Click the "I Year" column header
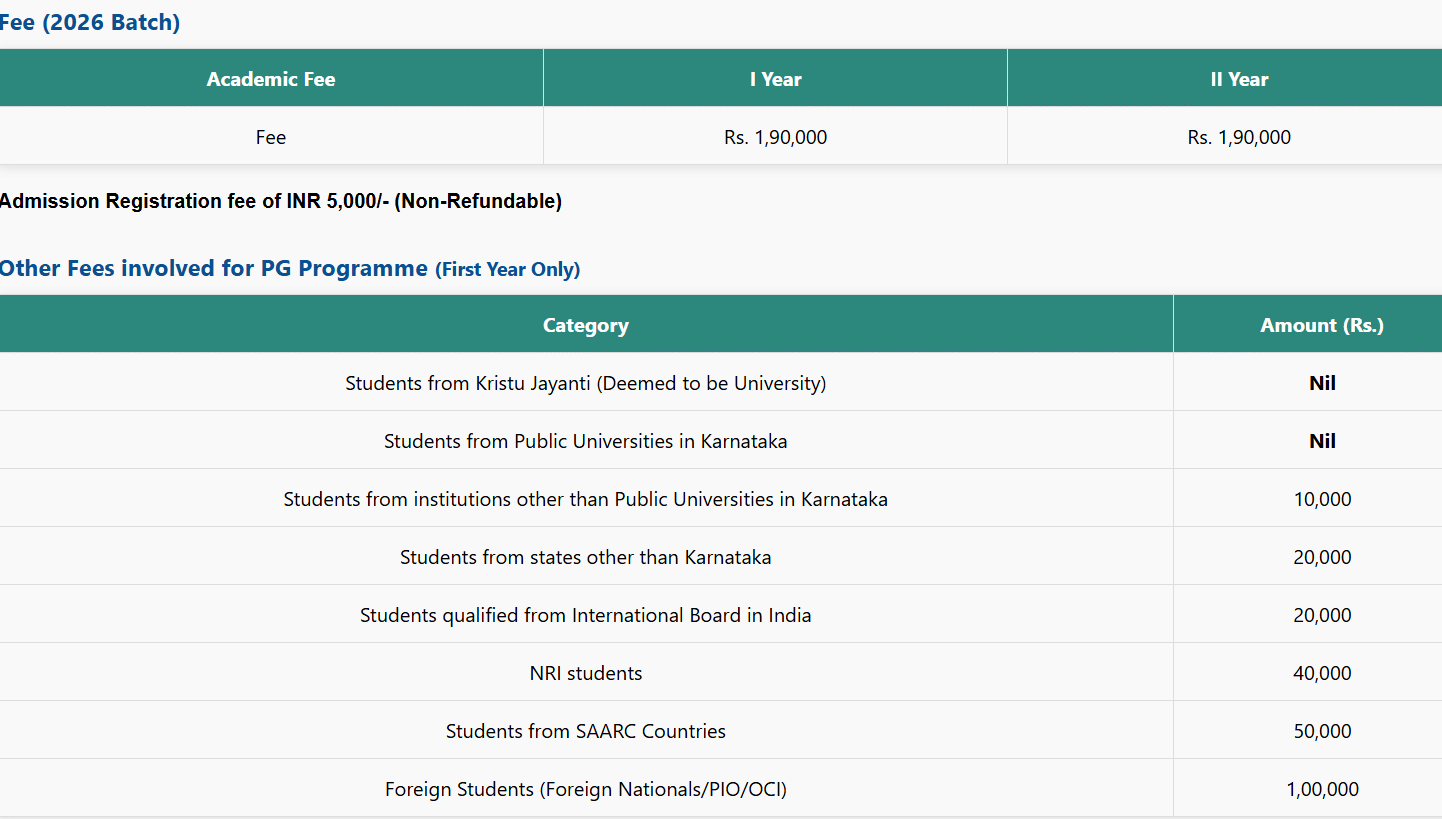 click(775, 79)
